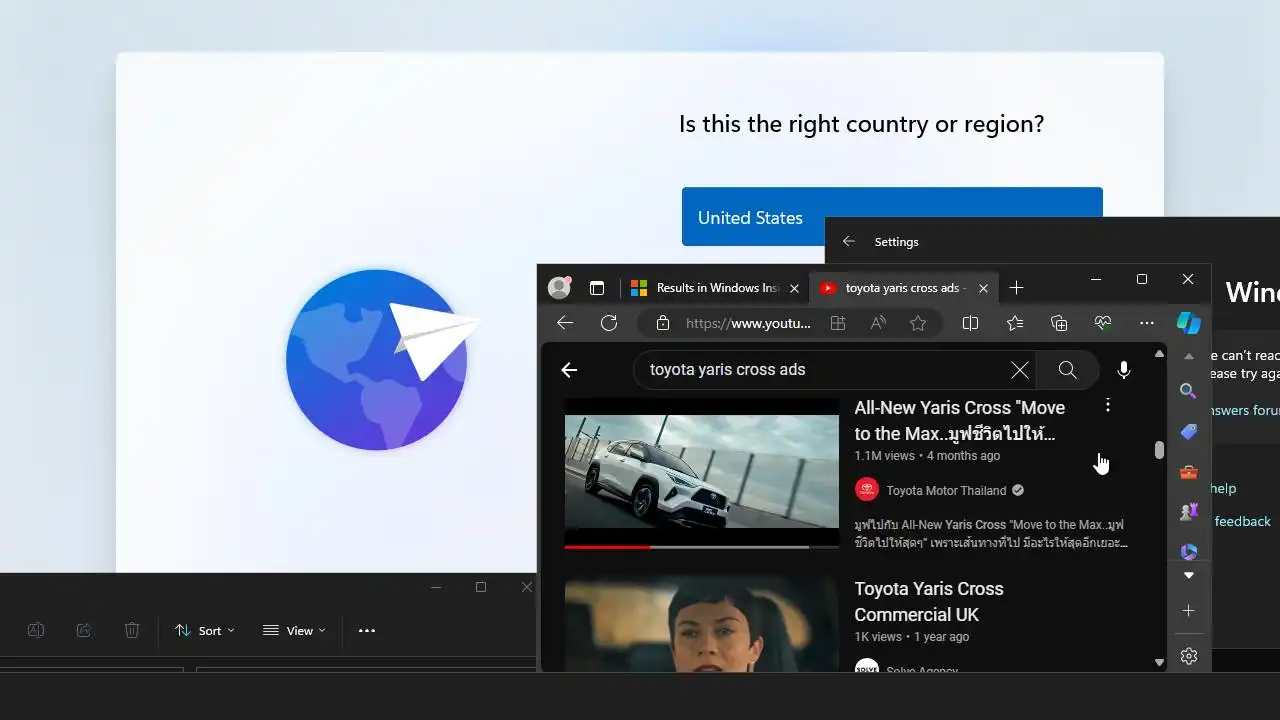Open Edge sidebar Search icon

[x=1188, y=391]
